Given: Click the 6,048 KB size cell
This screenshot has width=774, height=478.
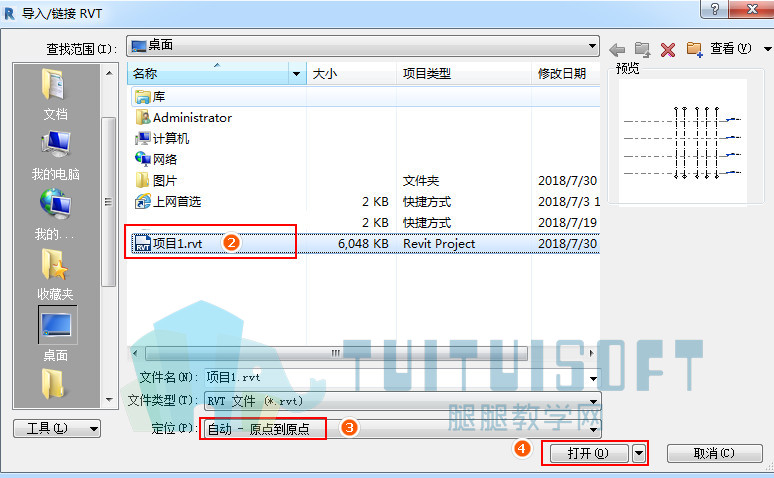Looking at the screenshot, I should coord(363,243).
